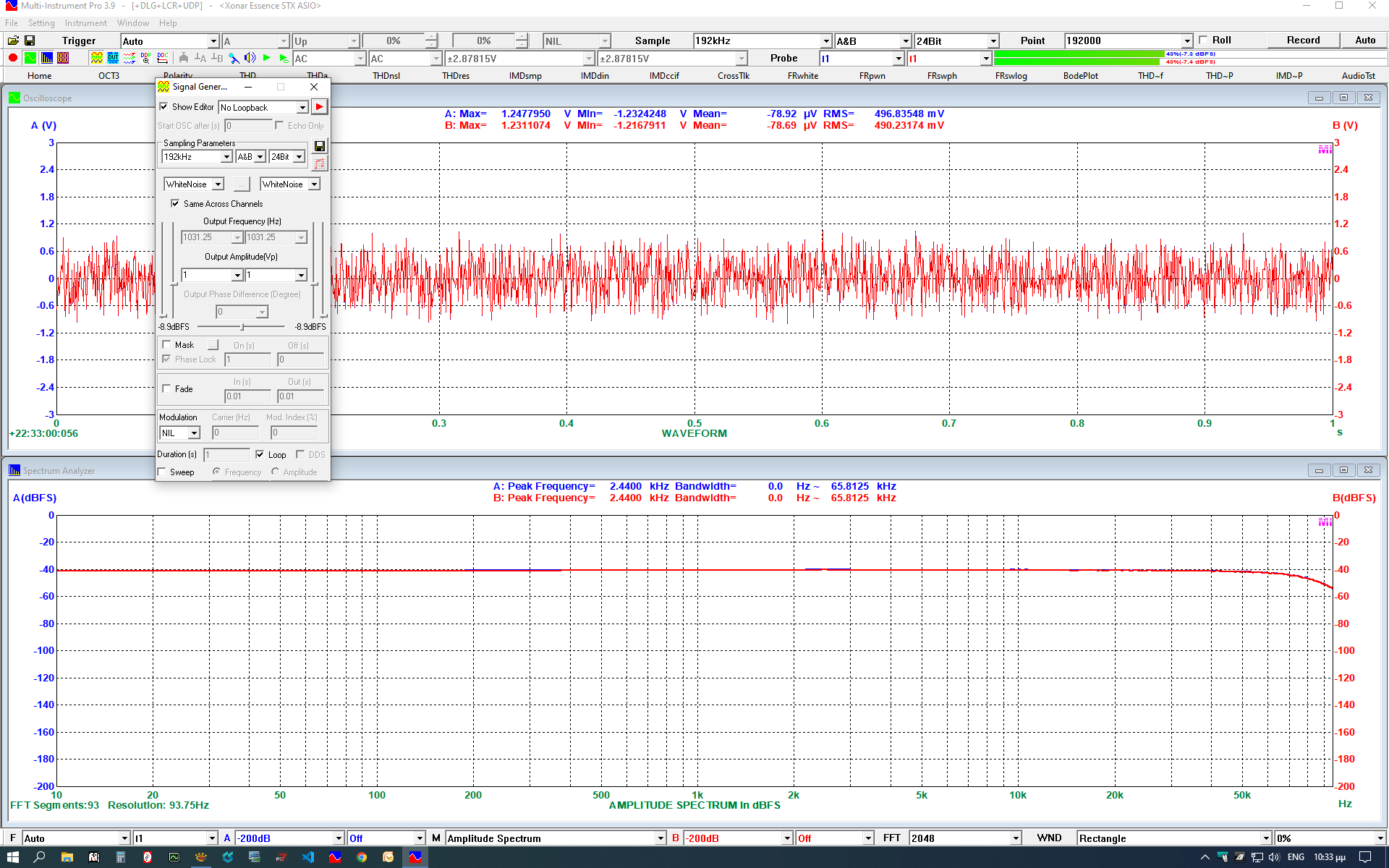This screenshot has width=1389, height=868.
Task: Save signal generator settings with floppy icon
Action: tap(319, 146)
